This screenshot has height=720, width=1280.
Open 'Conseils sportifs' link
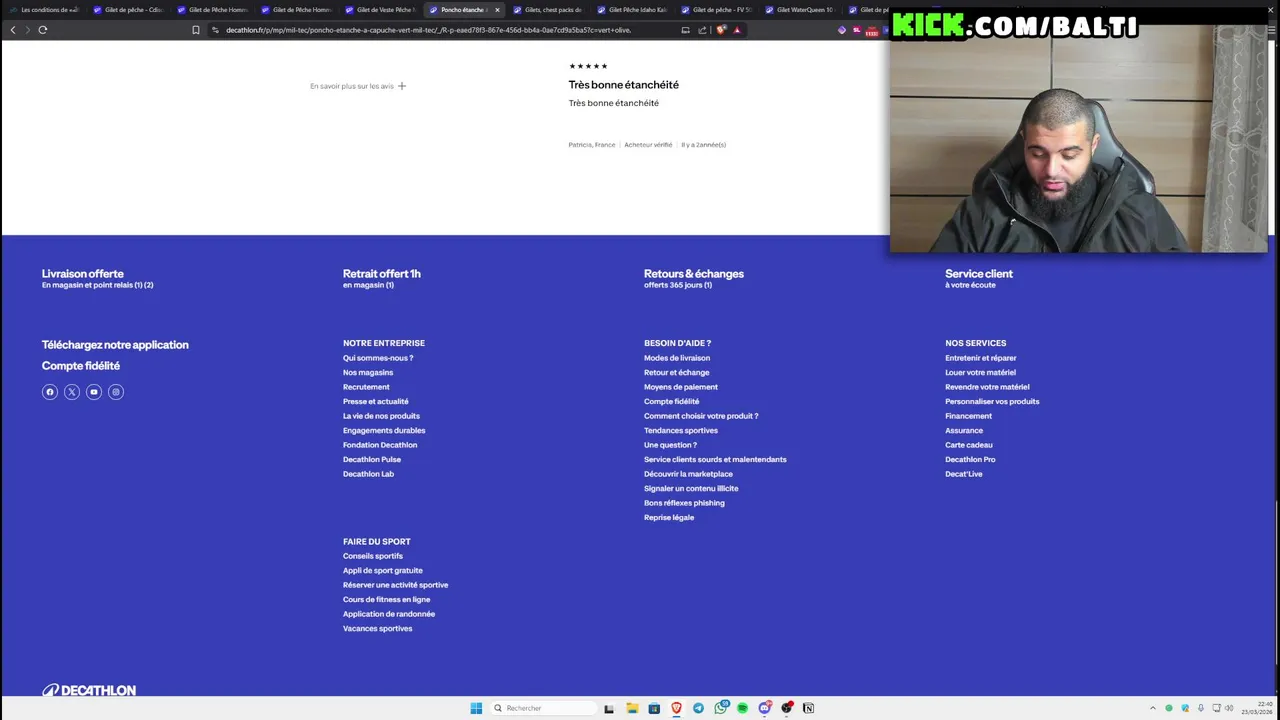373,556
